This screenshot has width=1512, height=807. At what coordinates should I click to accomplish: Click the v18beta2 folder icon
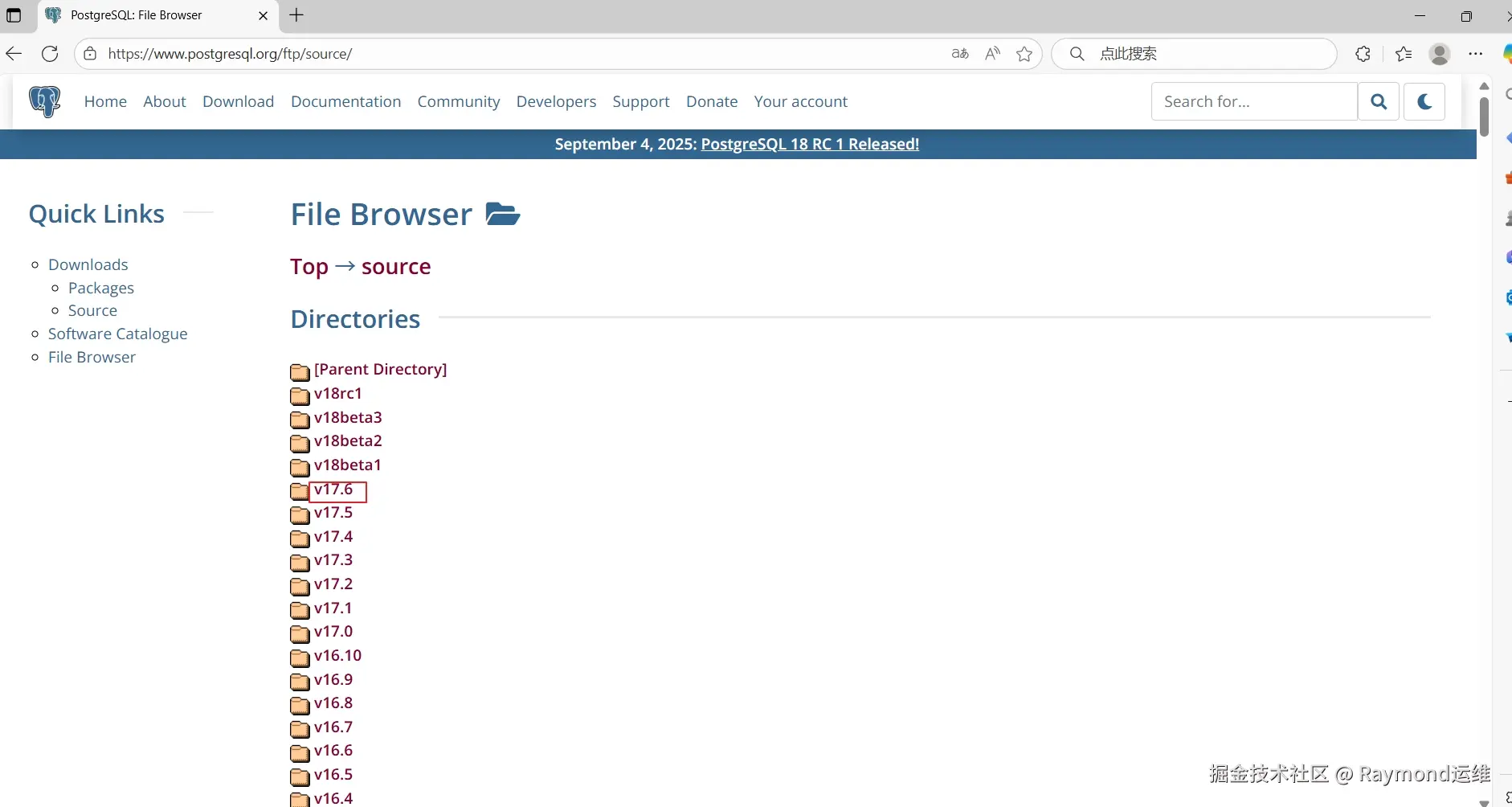[300, 443]
